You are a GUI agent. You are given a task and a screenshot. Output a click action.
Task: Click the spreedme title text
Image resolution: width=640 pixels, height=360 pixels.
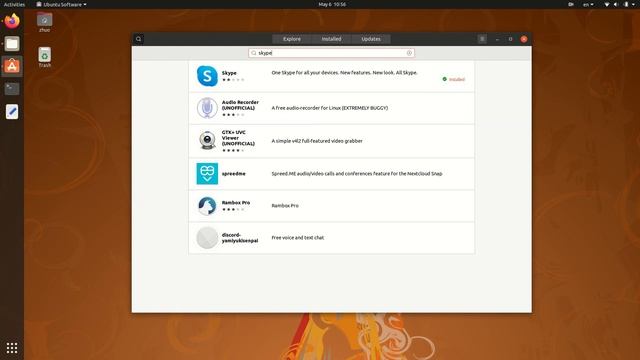(233, 173)
